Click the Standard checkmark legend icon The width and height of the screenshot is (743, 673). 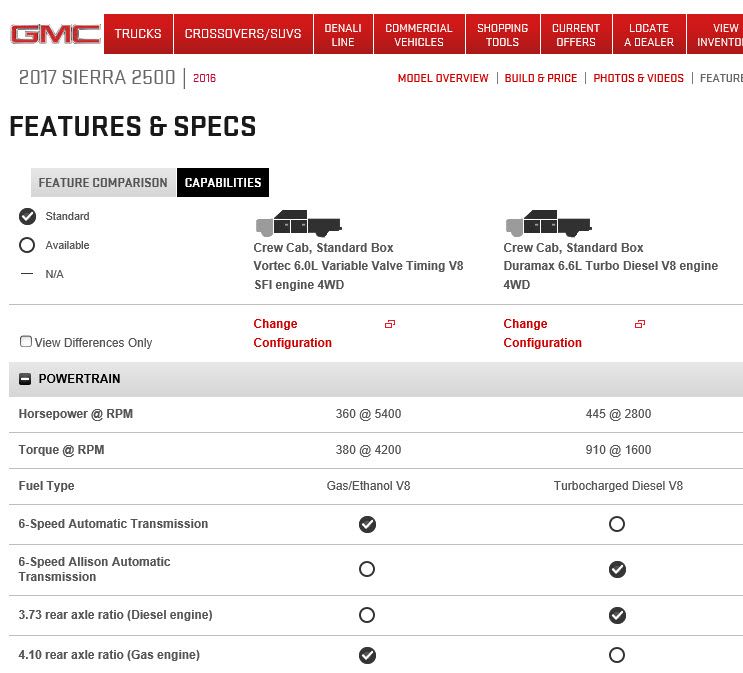coord(27,216)
